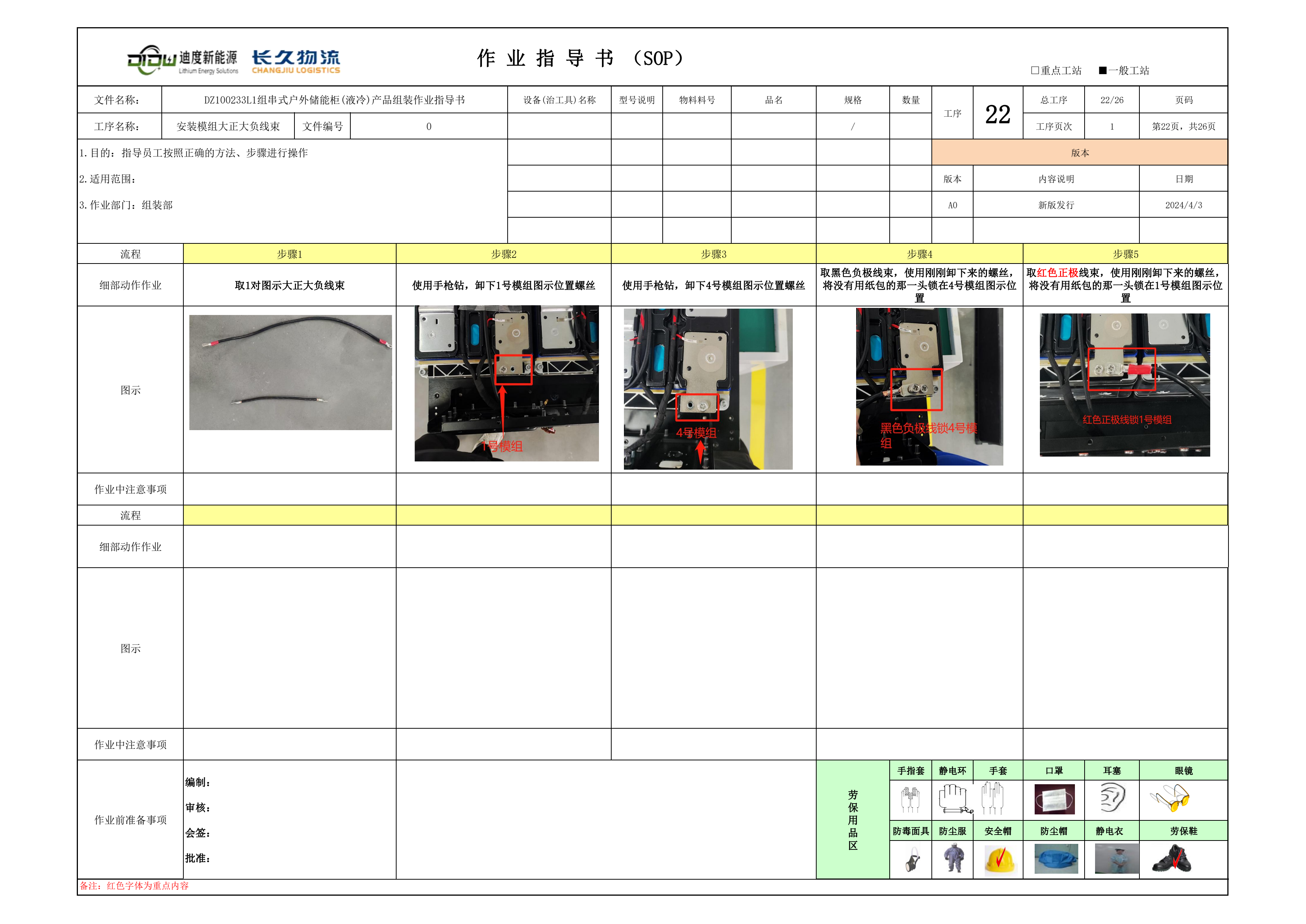Screen dimensions: 1306x924
Task: Click the step 5 photo with red positive cable
Action: pyautogui.click(x=1124, y=385)
